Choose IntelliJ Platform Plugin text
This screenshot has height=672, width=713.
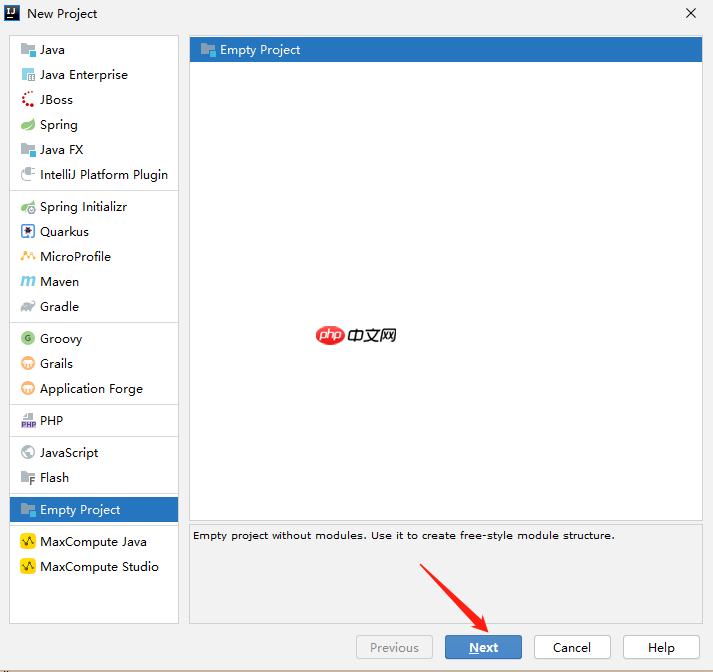tap(104, 175)
